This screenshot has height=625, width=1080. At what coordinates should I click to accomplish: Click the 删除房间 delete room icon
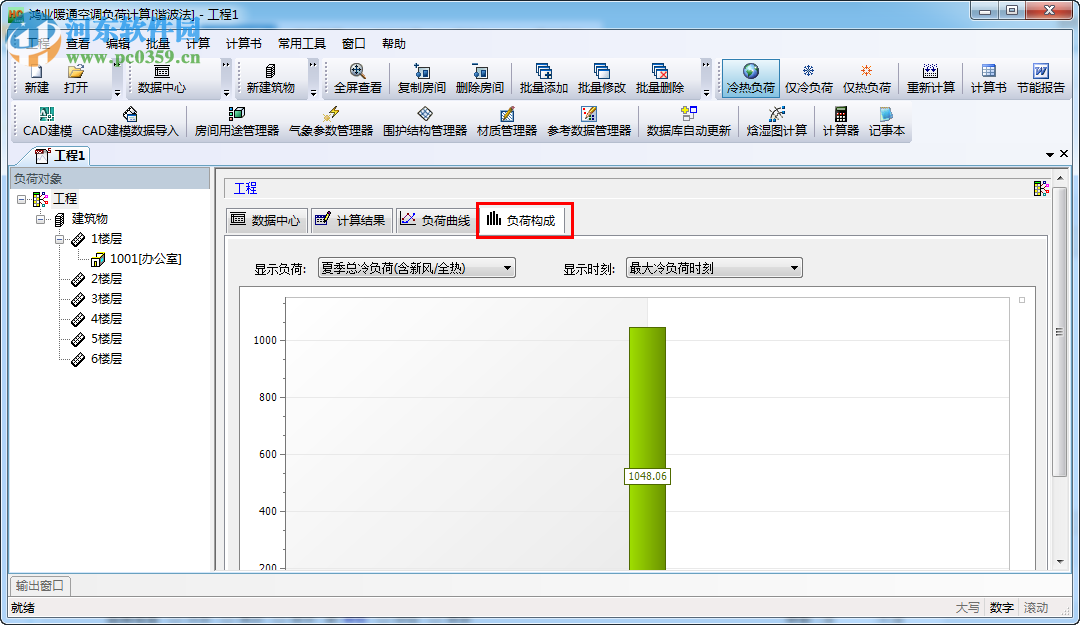[x=479, y=79]
